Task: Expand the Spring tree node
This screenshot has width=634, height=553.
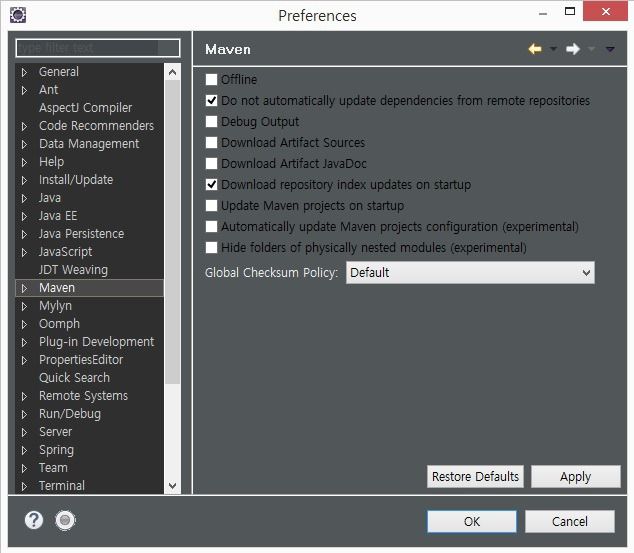Action: click(x=24, y=450)
